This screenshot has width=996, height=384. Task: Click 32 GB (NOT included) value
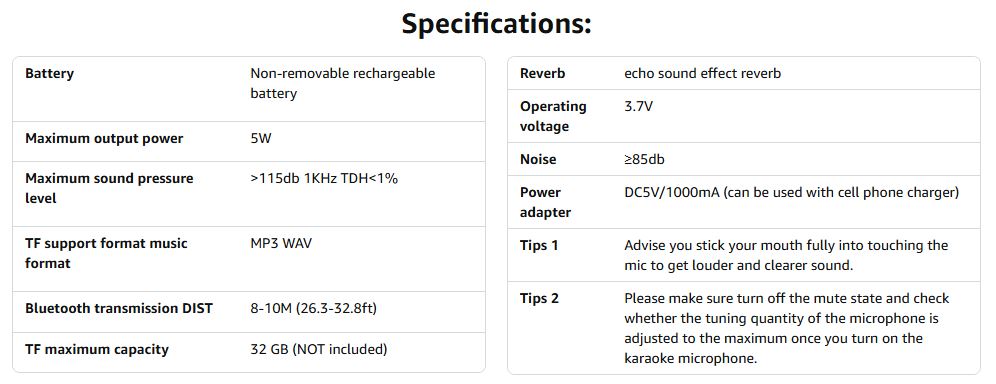[x=319, y=350]
